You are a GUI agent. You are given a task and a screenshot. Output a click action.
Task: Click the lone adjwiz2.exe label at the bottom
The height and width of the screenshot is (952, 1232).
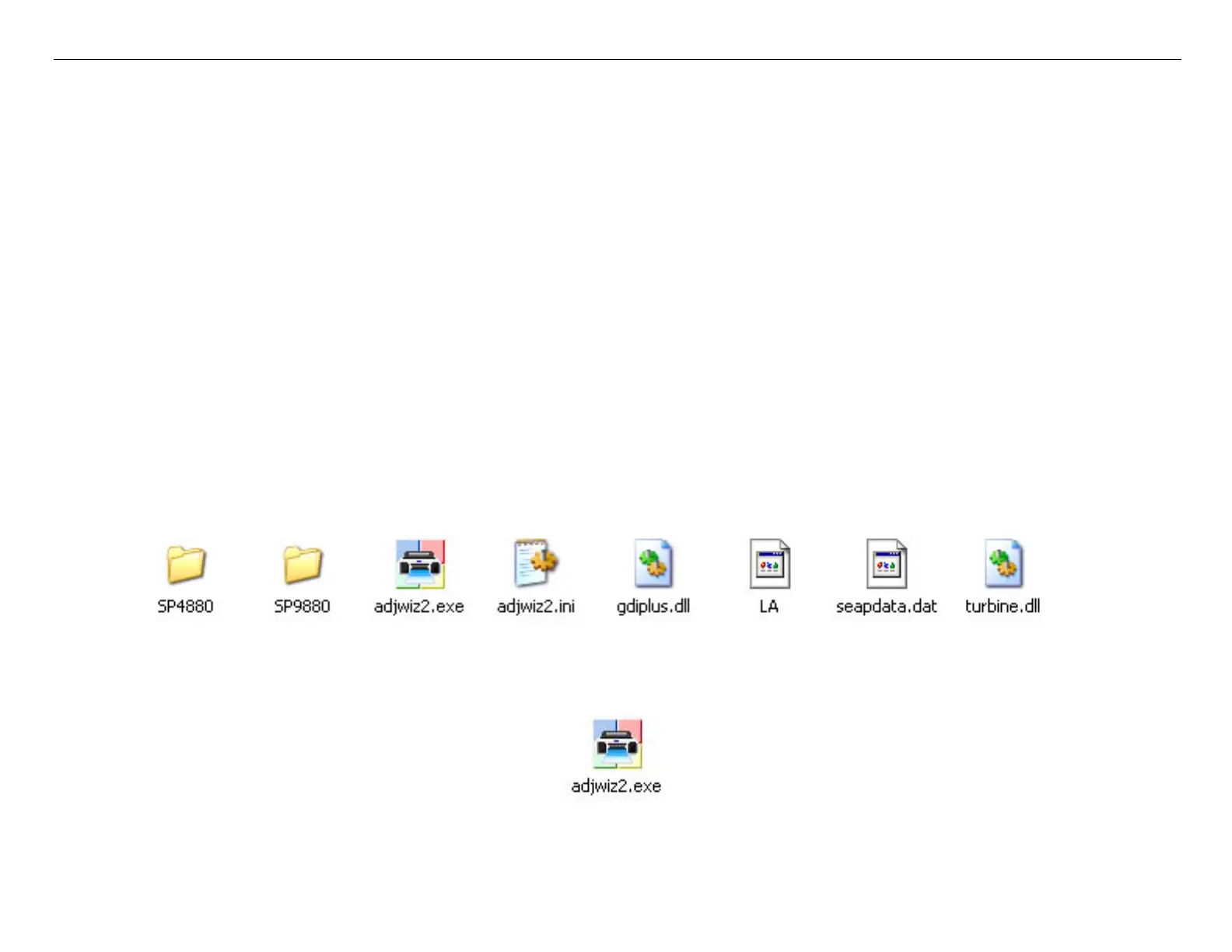coord(616,786)
